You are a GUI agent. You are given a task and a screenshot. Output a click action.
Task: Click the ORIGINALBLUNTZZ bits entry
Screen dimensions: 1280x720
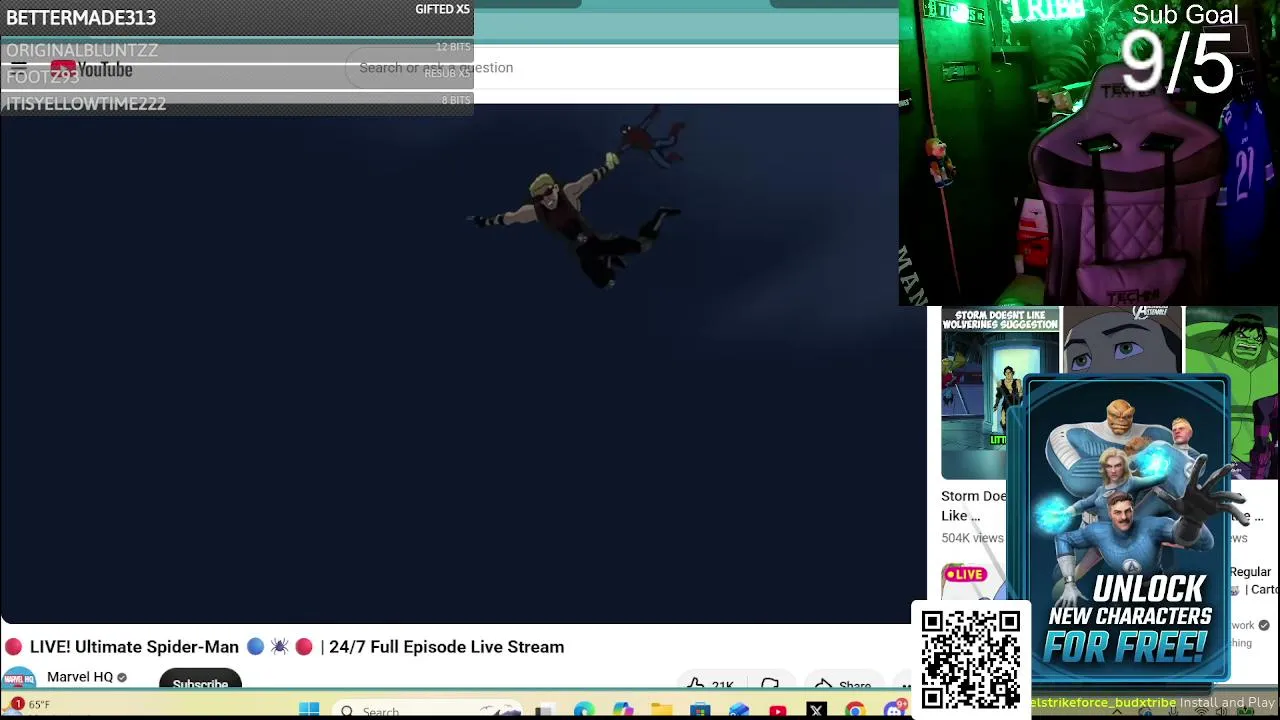(x=237, y=49)
